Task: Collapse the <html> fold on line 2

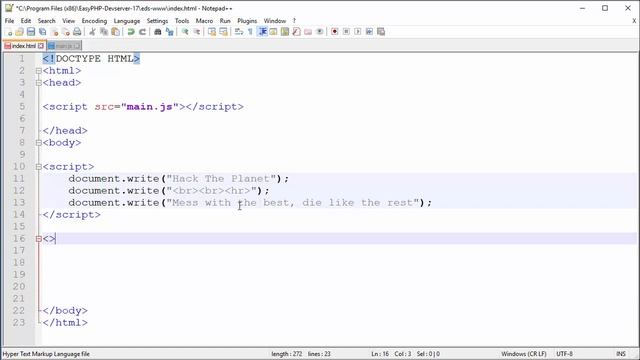Action: click(38, 71)
